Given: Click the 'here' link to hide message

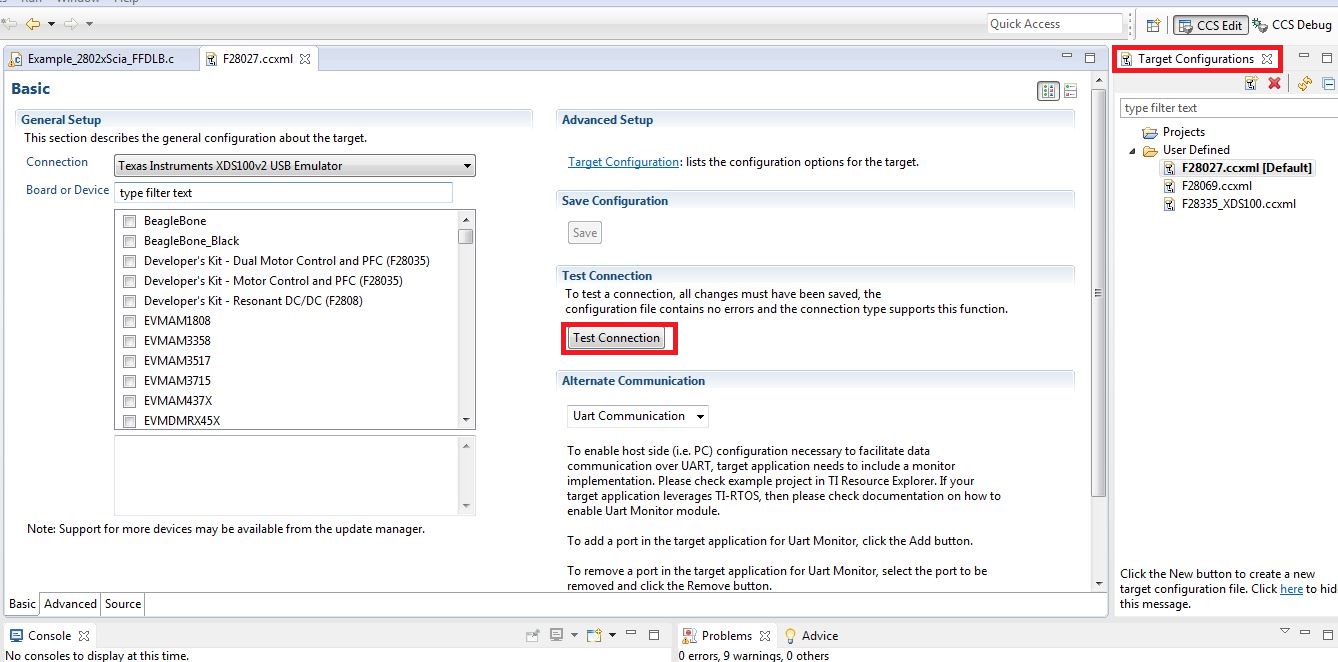Looking at the screenshot, I should pos(1291,589).
